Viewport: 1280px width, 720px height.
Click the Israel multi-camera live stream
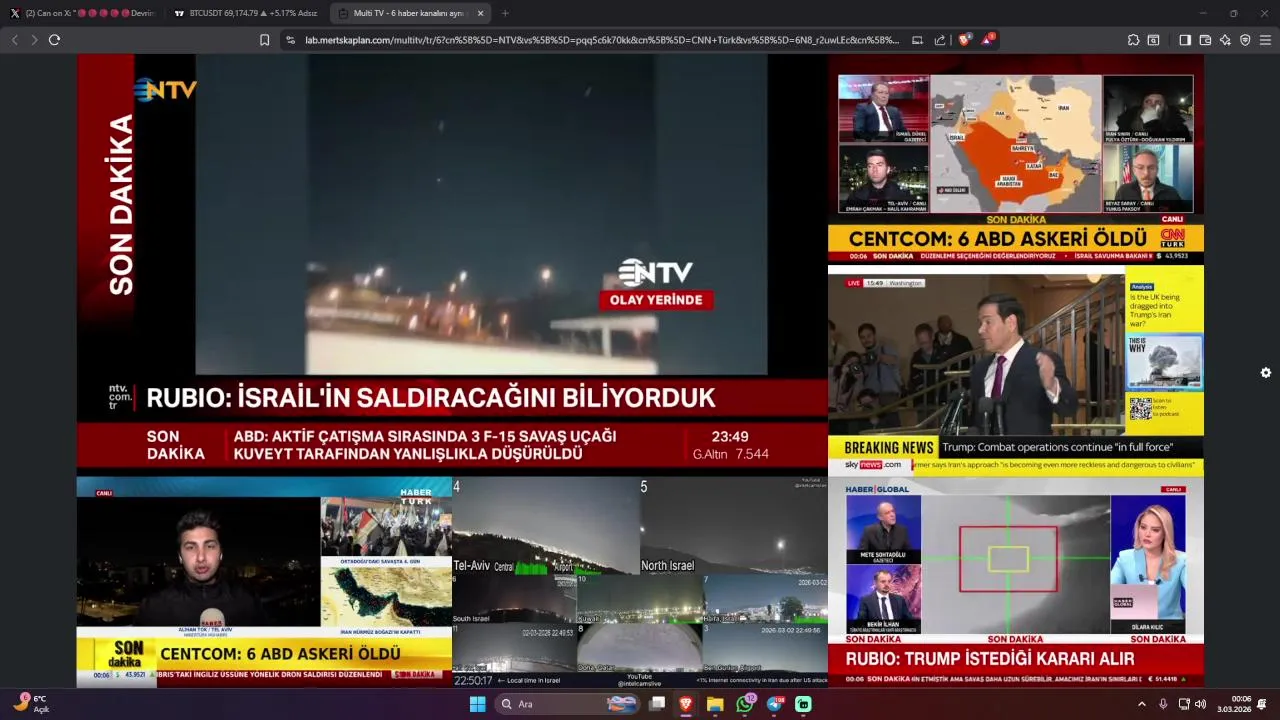pos(640,582)
